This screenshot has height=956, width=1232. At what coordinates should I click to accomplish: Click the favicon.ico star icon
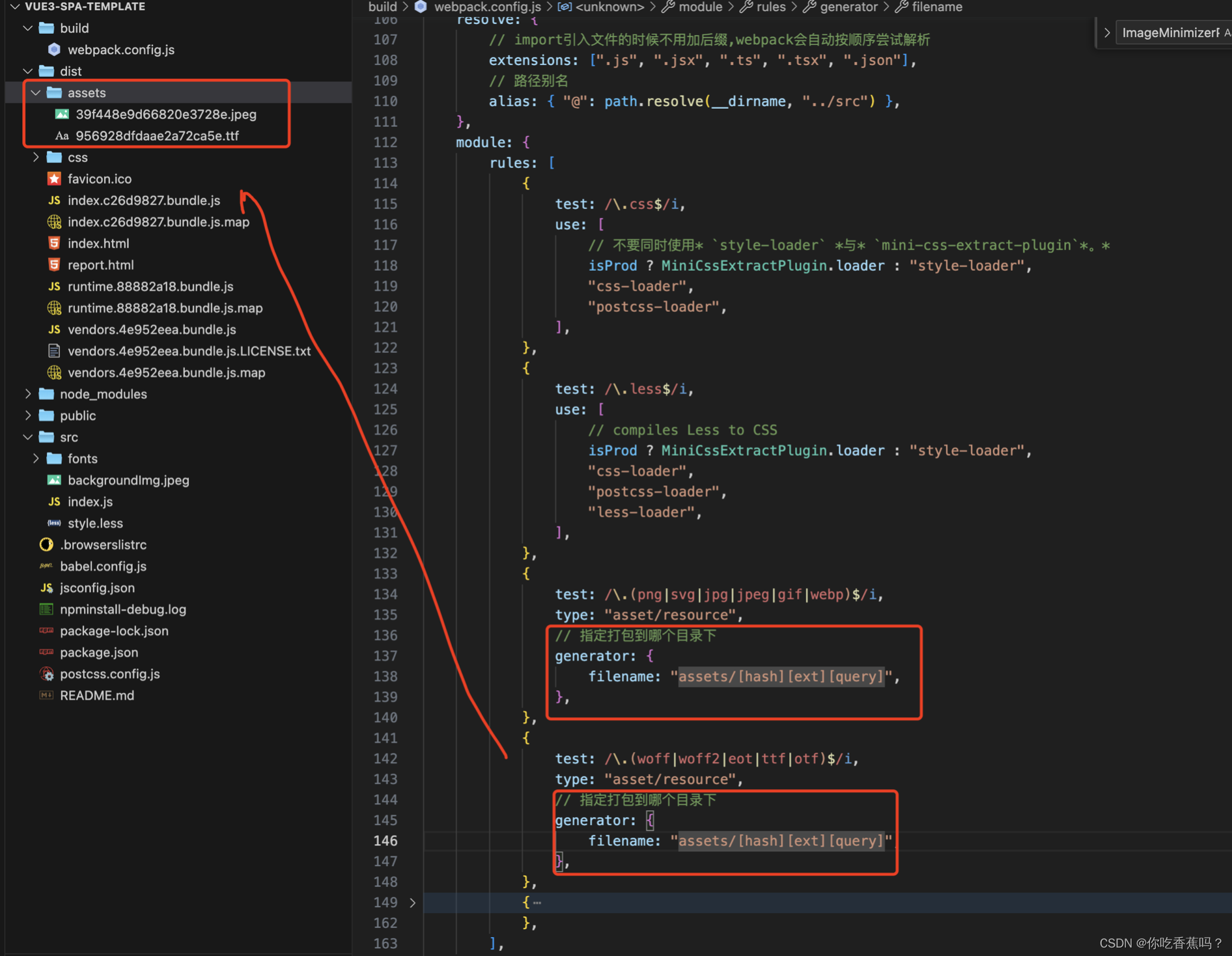coord(55,178)
